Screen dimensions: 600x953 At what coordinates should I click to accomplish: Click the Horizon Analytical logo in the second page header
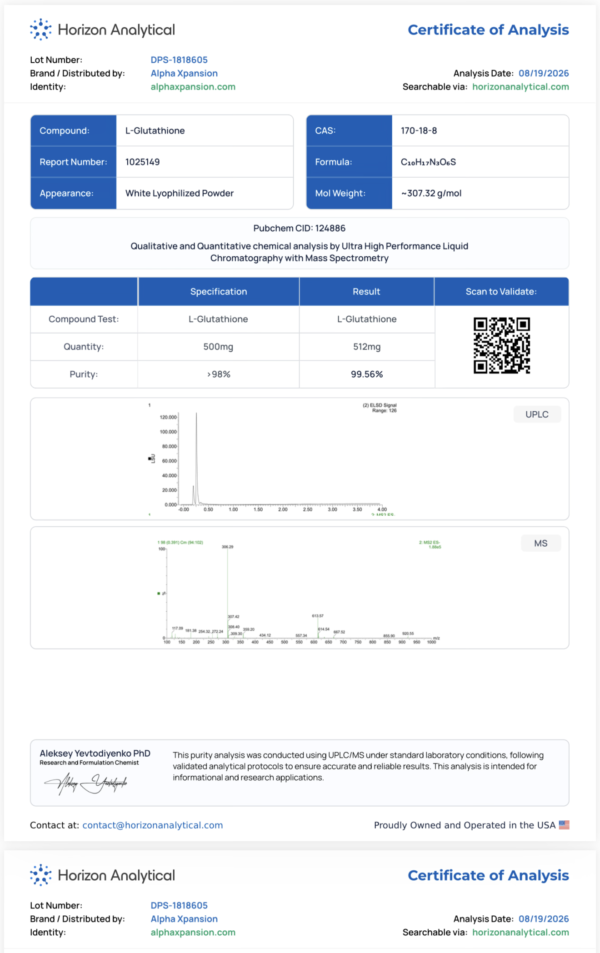[102, 875]
